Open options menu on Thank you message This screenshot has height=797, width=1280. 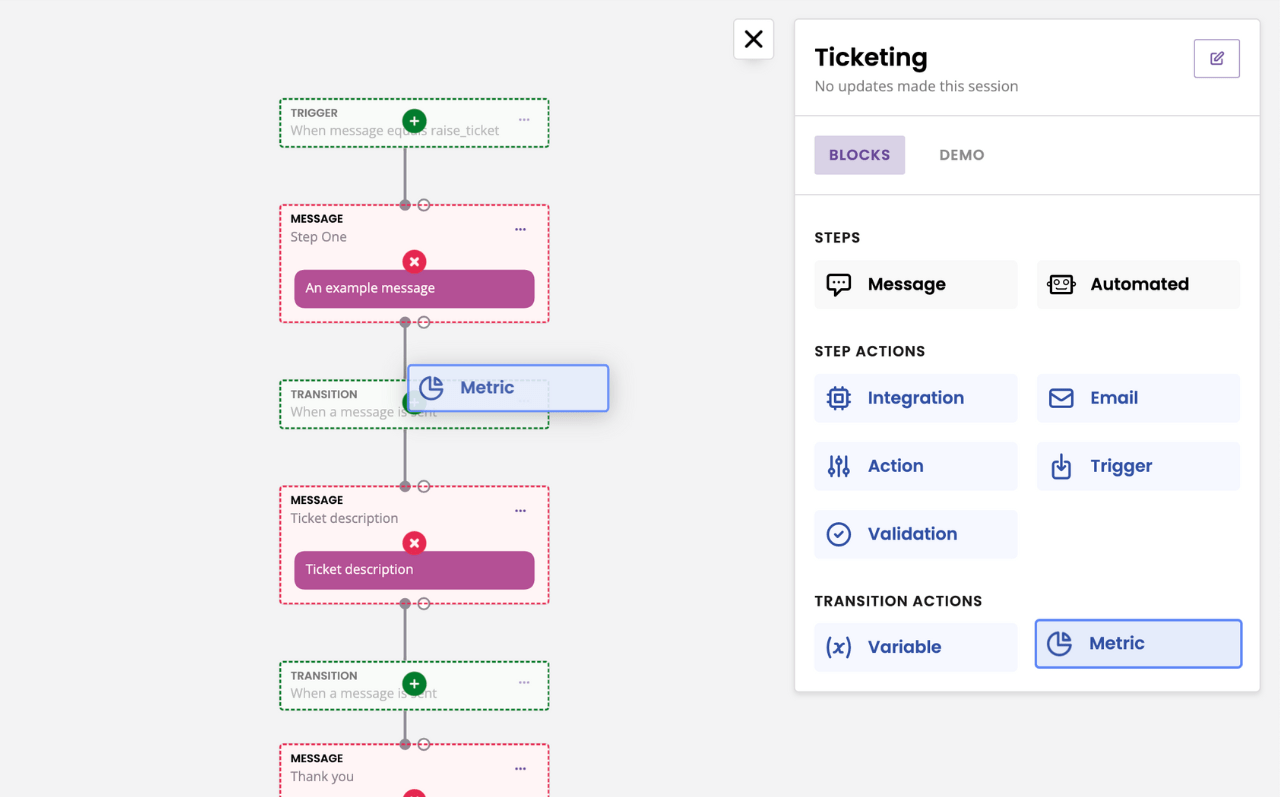coord(520,769)
